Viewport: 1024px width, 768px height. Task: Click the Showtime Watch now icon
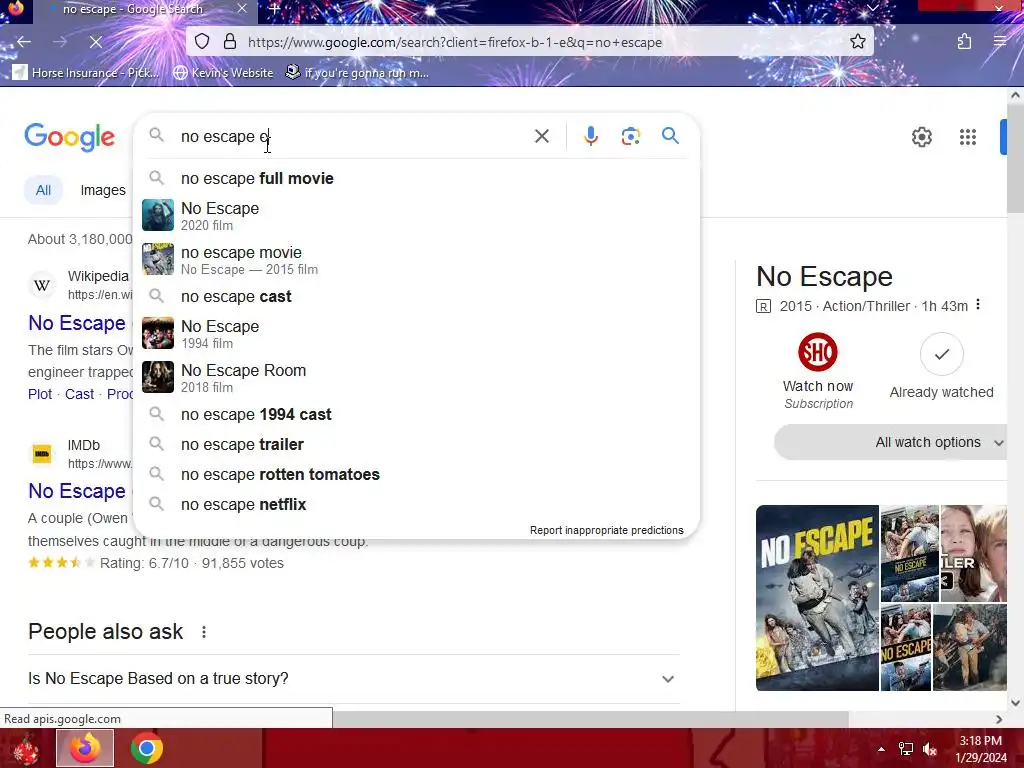(818, 352)
